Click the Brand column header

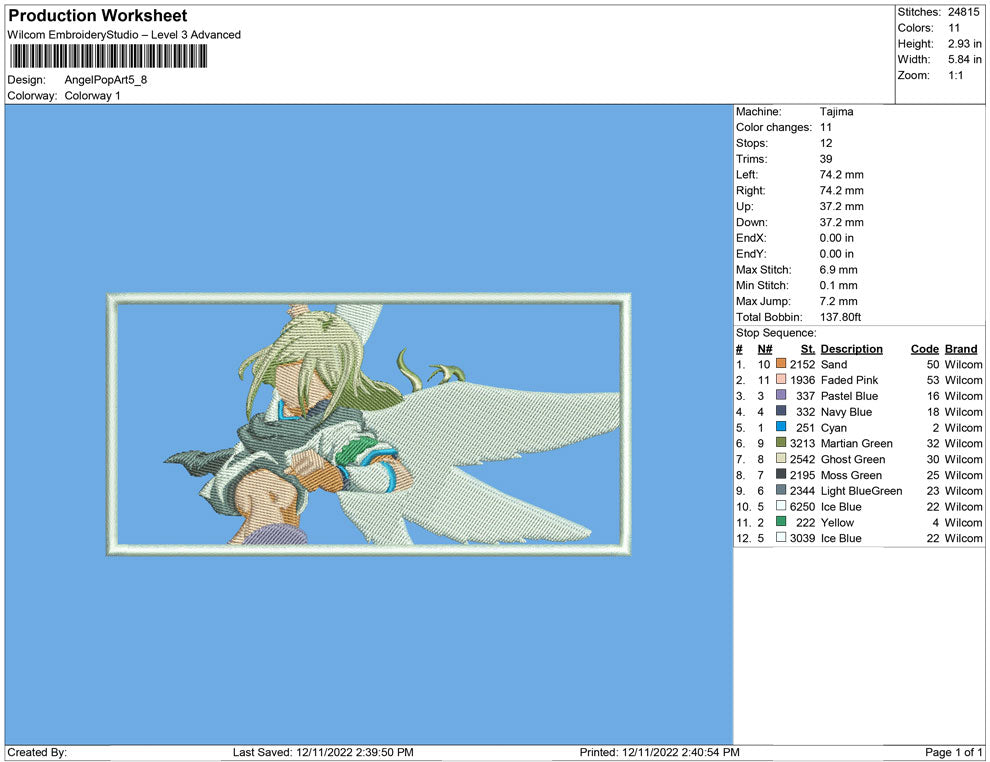coord(961,349)
